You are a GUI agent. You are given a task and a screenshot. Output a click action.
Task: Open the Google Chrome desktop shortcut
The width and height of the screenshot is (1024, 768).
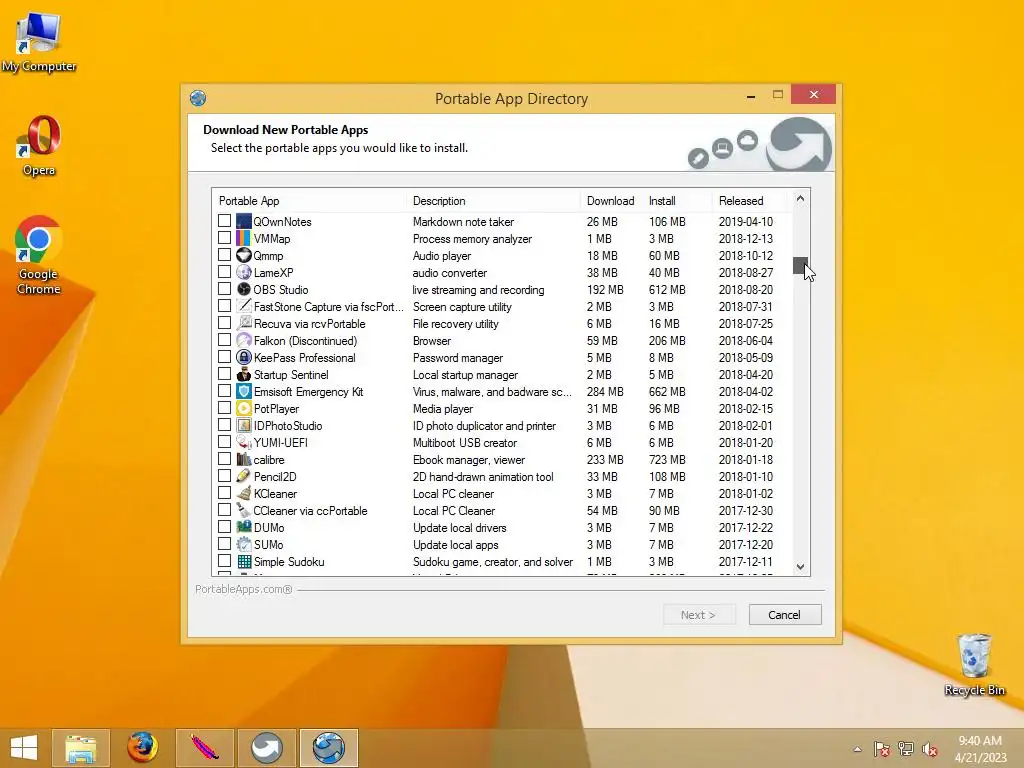coord(39,255)
